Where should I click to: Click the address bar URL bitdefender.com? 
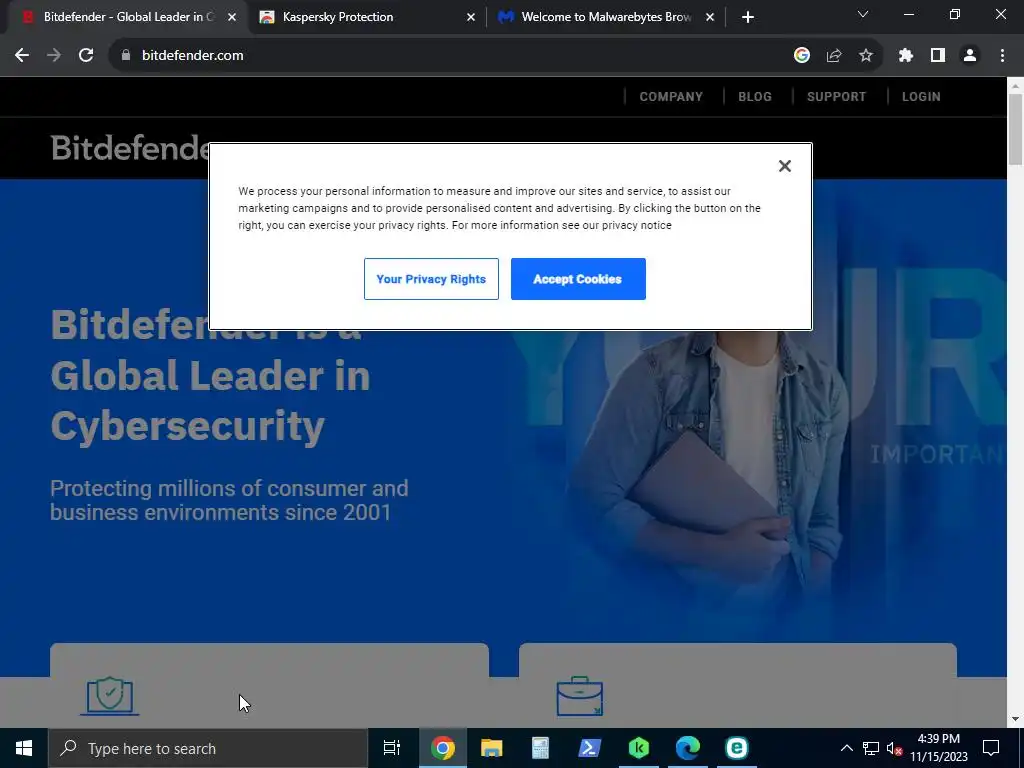193,56
